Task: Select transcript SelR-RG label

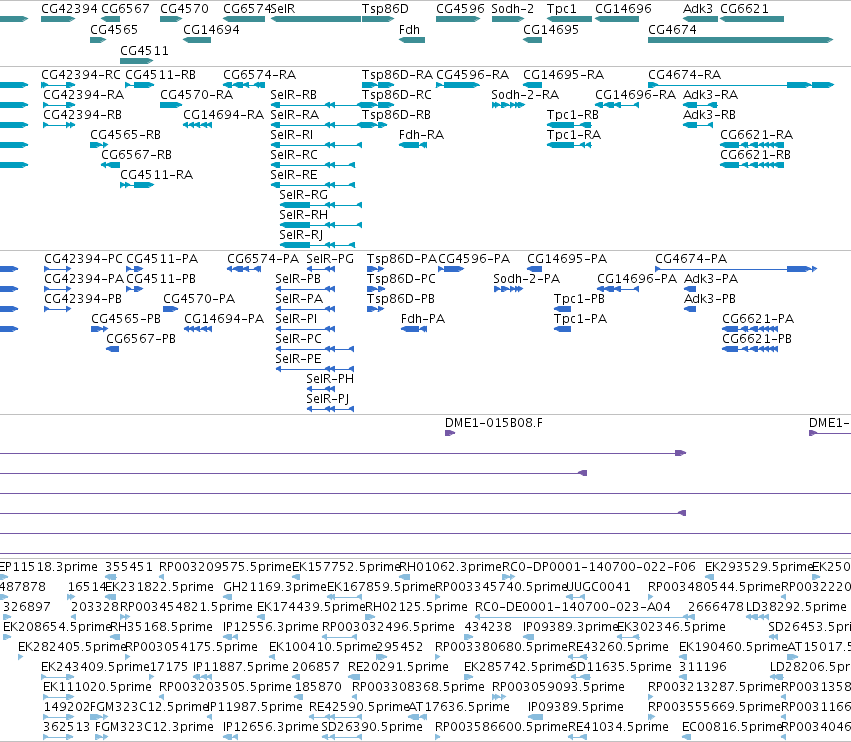Action: (303, 195)
